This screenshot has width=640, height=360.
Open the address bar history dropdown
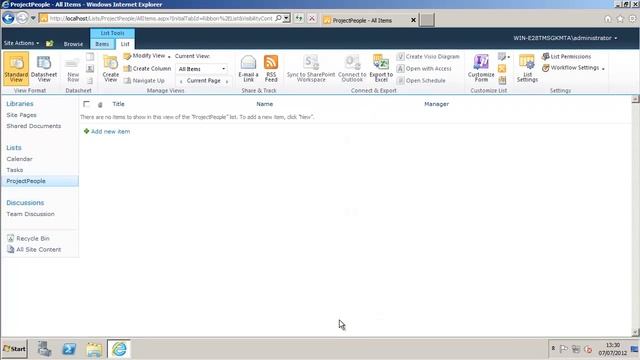coord(287,18)
